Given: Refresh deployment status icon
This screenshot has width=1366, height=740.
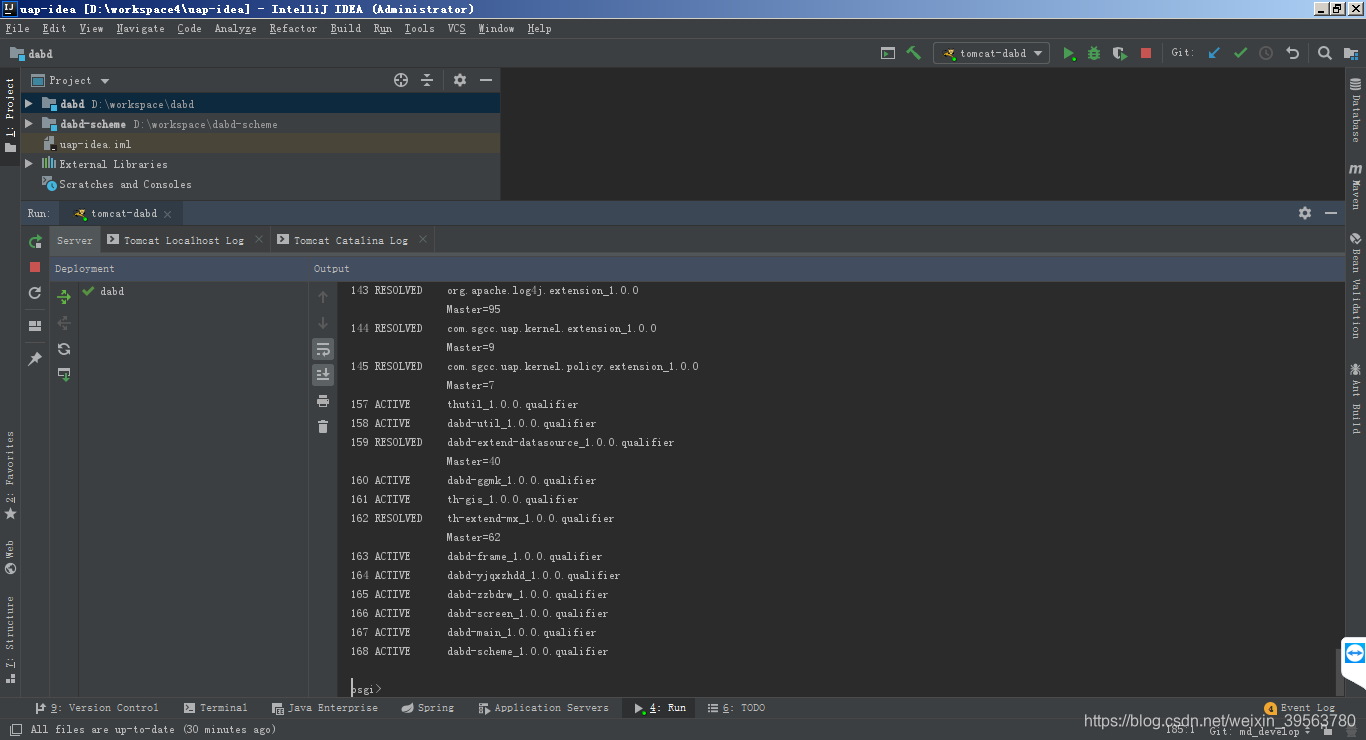Looking at the screenshot, I should point(64,349).
